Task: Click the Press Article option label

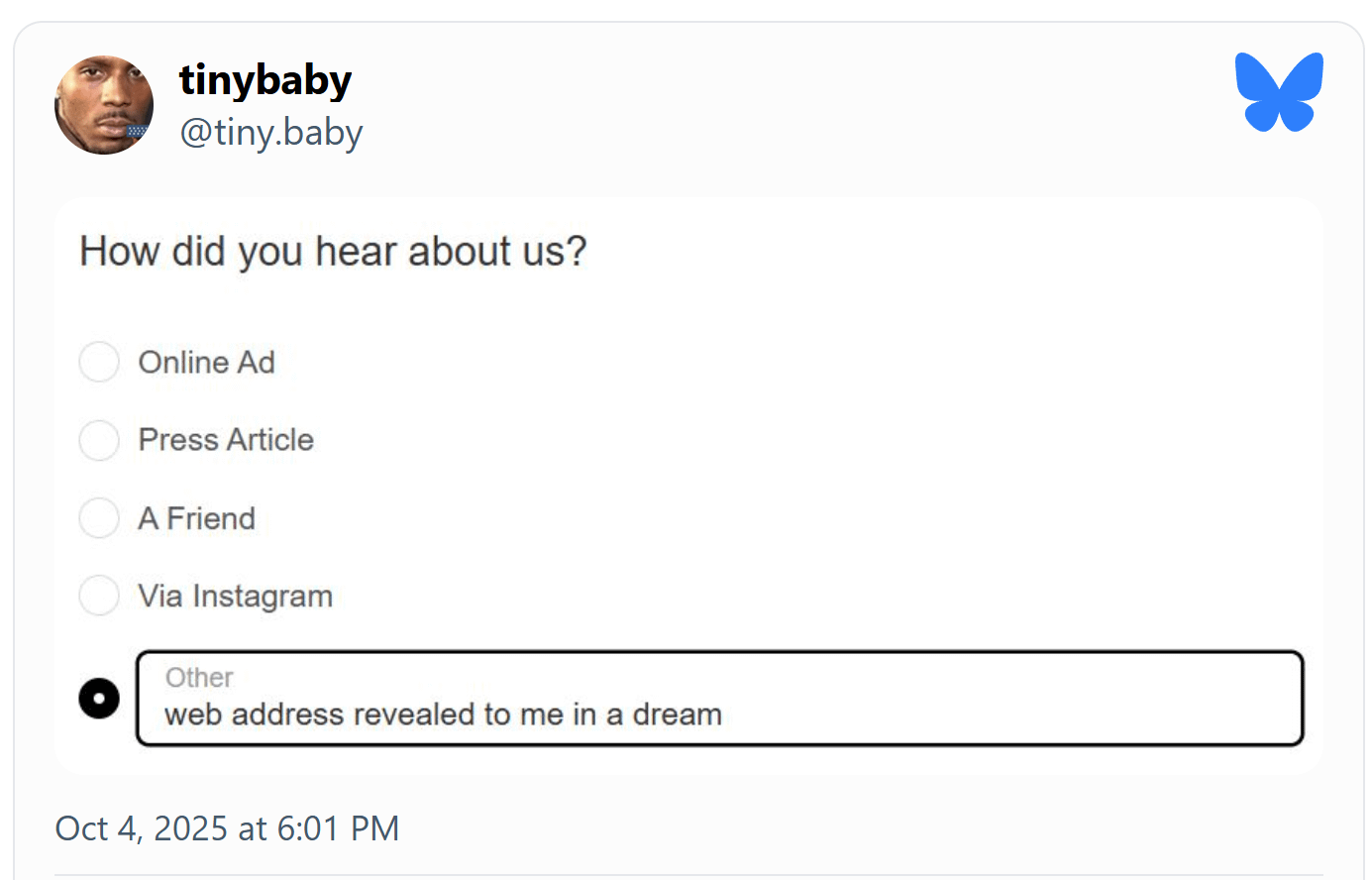Action: pos(226,440)
